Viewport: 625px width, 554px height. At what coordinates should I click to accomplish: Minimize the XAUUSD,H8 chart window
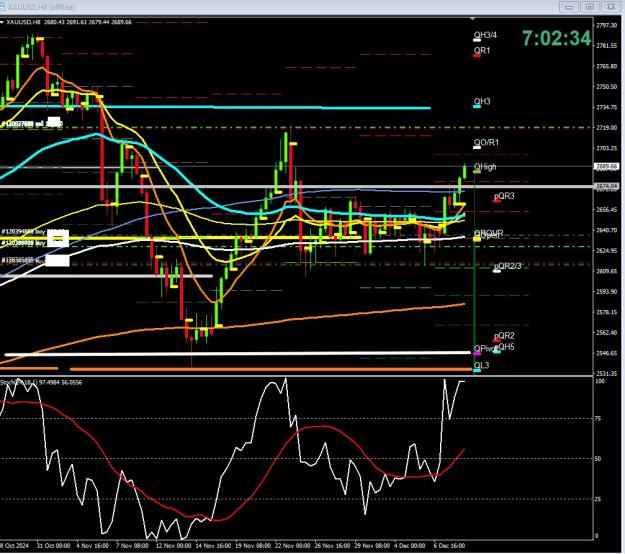(x=569, y=7)
